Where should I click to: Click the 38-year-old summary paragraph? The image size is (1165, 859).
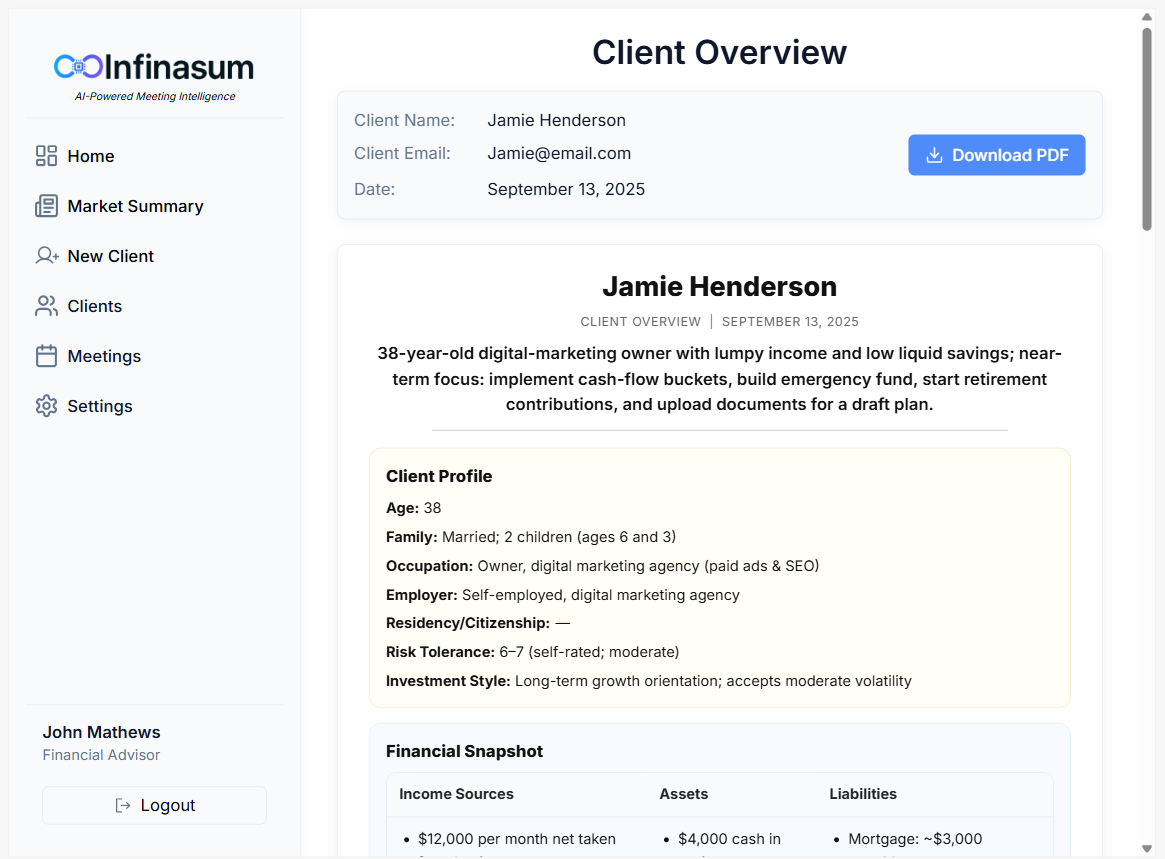(719, 379)
